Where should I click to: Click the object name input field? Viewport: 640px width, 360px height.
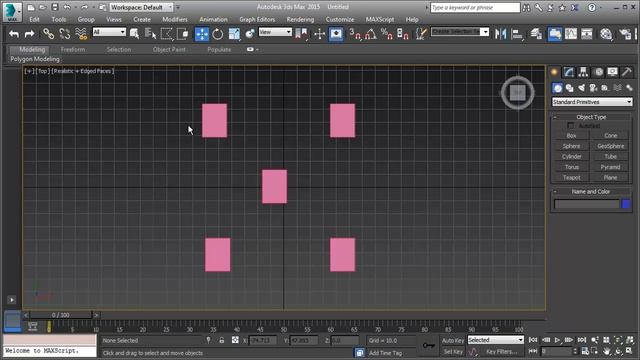[x=587, y=204]
